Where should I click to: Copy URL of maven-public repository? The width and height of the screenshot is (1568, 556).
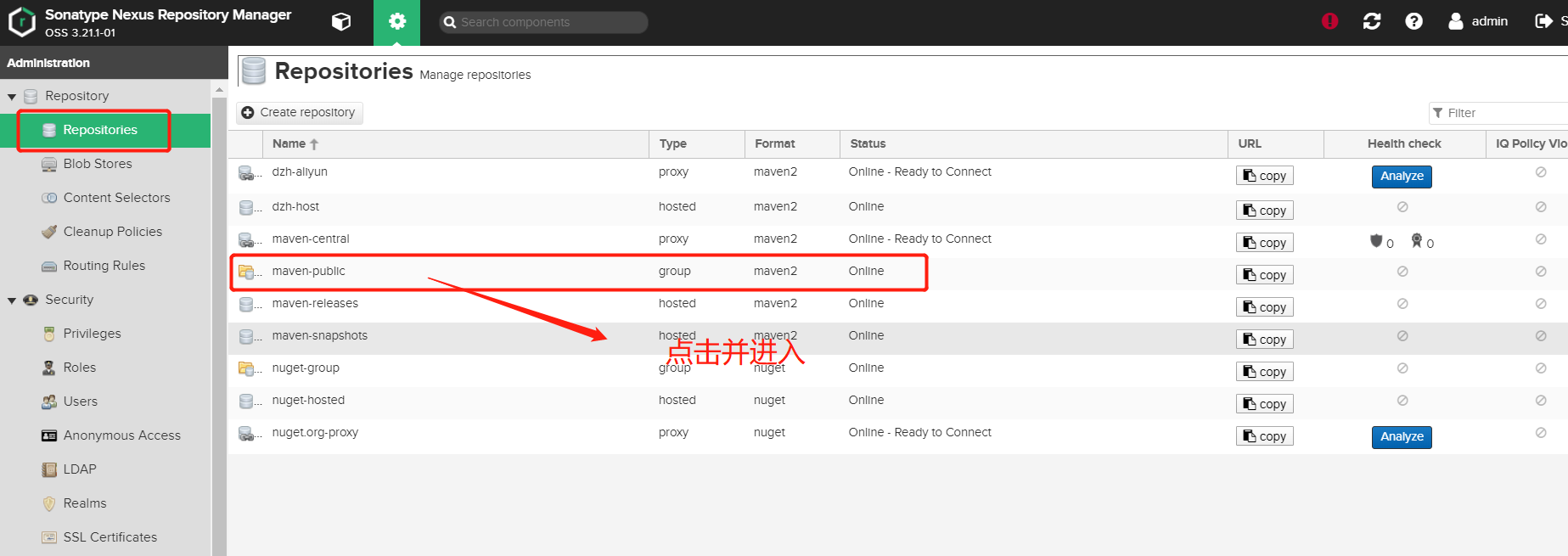point(1264,275)
